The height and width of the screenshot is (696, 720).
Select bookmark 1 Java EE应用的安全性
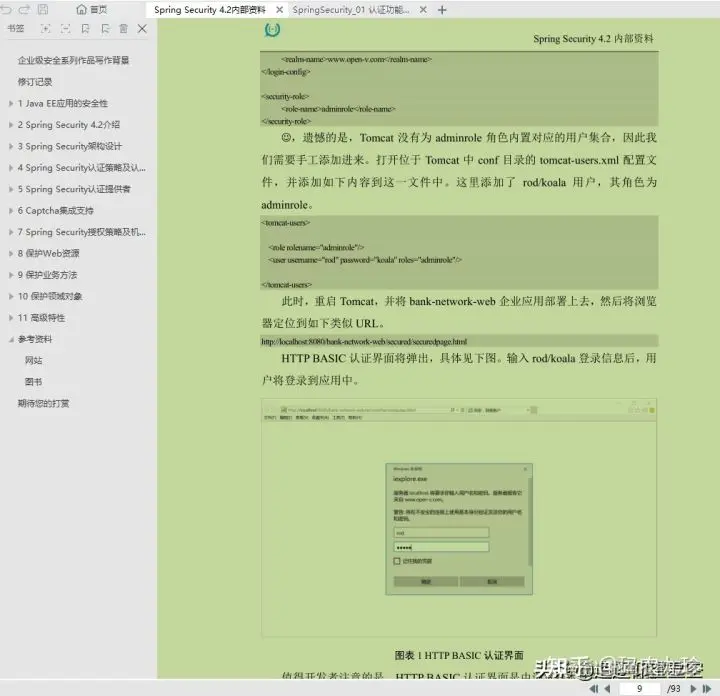62,103
